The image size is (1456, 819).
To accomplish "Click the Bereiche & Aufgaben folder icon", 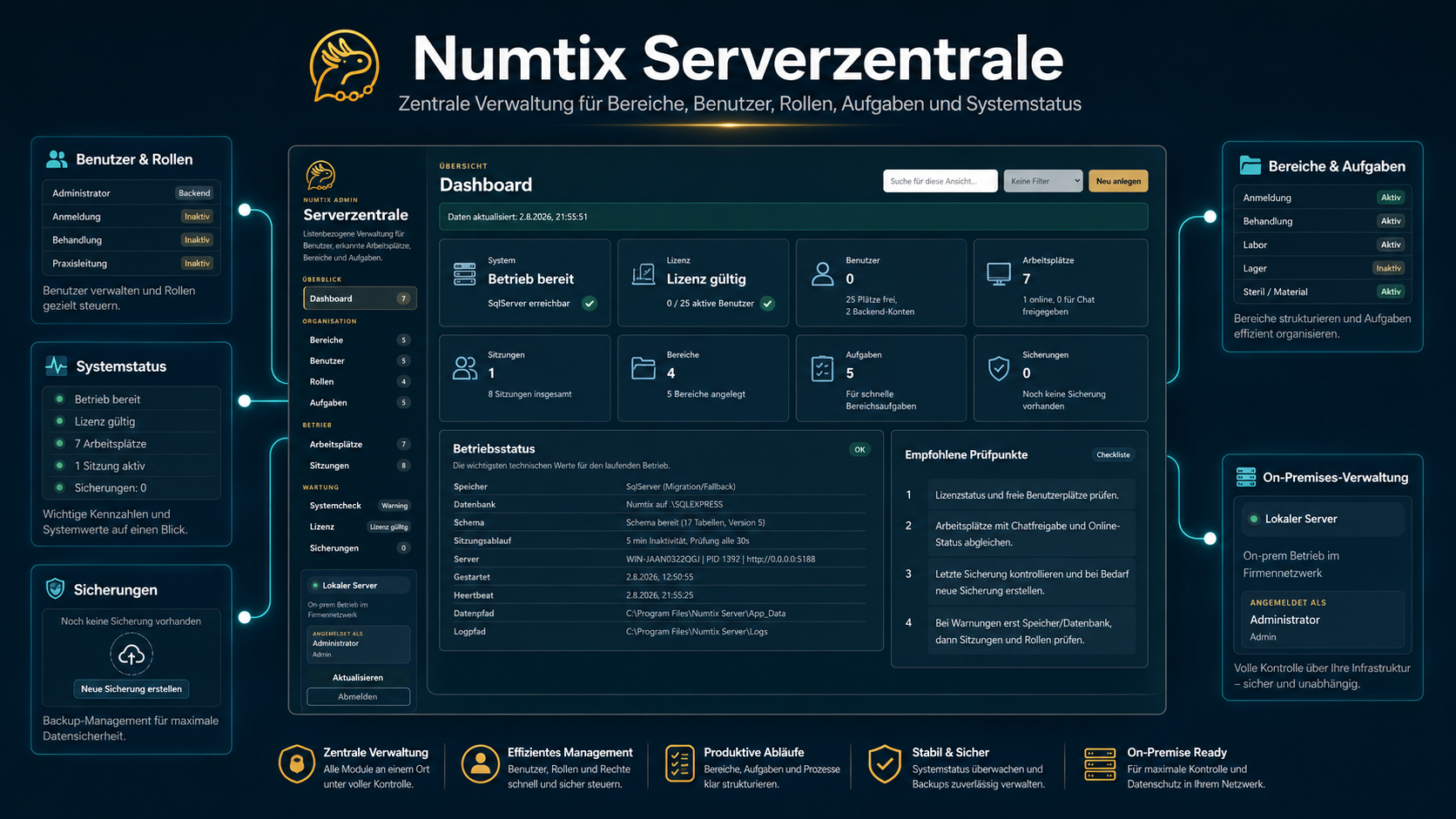I will [1250, 165].
